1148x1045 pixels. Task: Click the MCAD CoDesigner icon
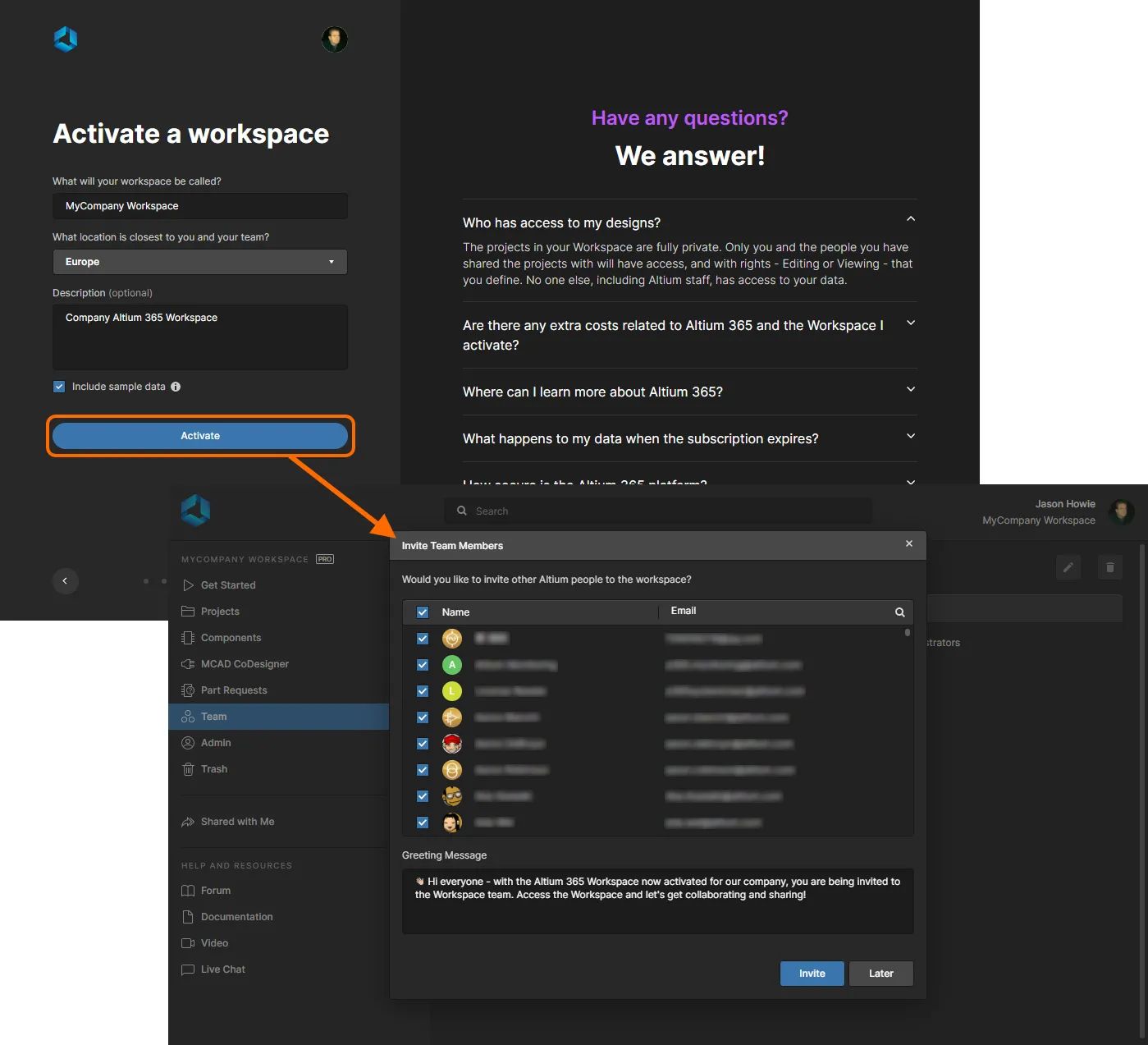pyautogui.click(x=188, y=664)
